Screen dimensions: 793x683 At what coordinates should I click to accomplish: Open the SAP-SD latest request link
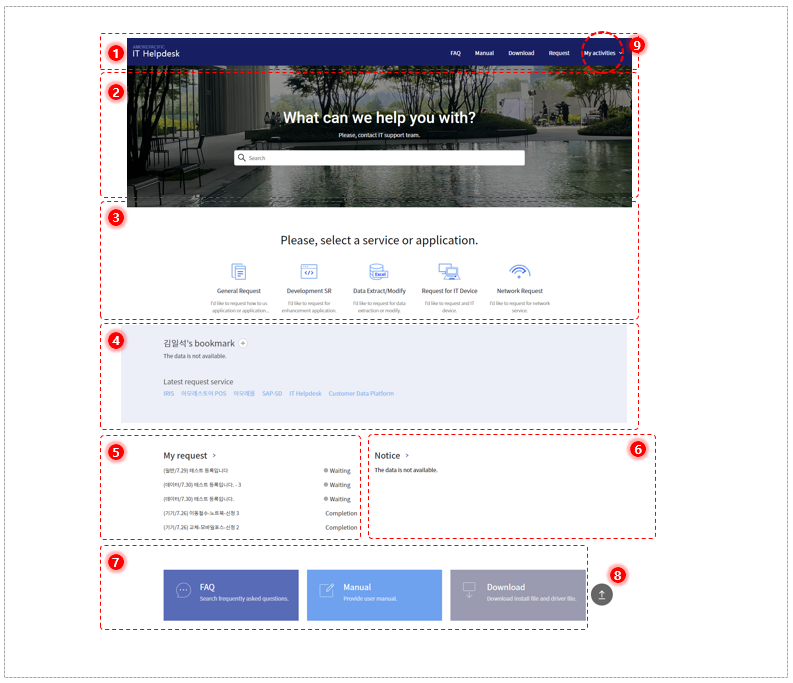coord(272,394)
